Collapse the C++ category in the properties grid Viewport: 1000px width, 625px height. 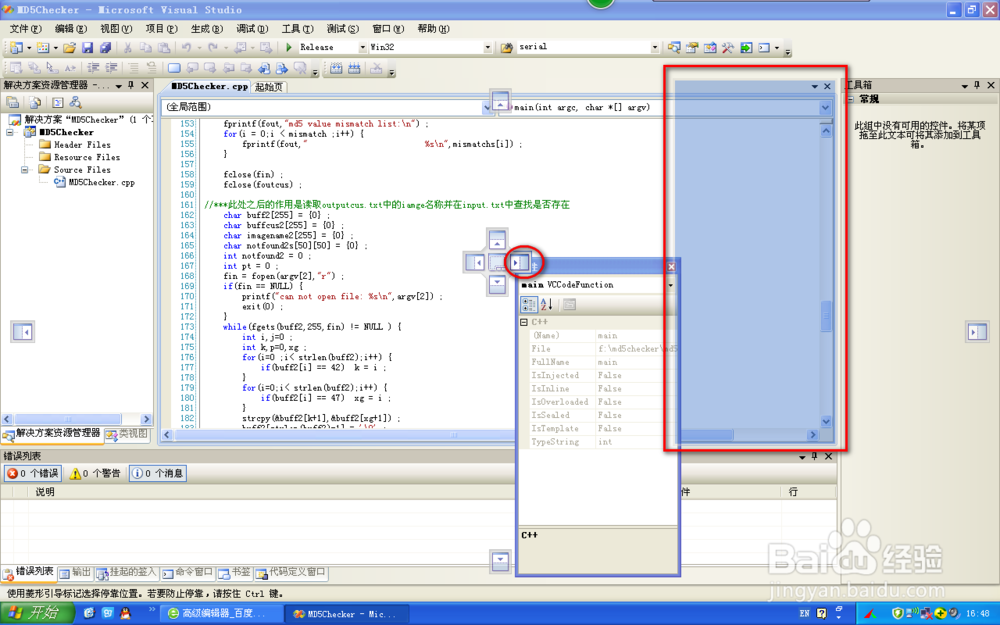click(x=524, y=322)
